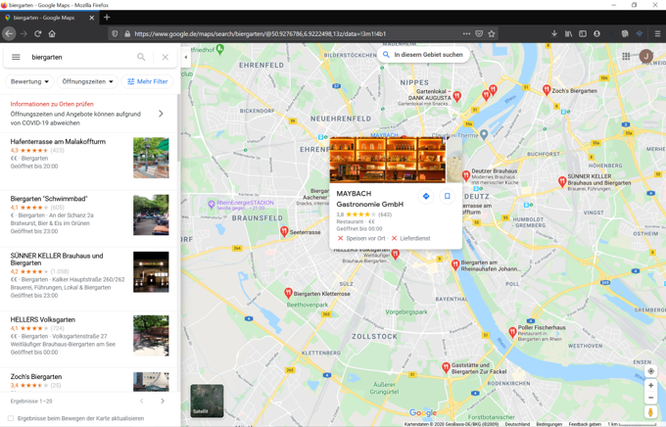
Task: Zoom in with the plus button
Action: tap(651, 386)
